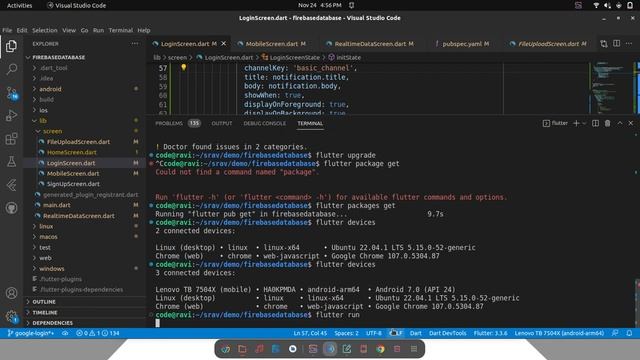Viewport: 640px width, 360px height.
Task: Click Ln 57, Col 45 cursor position
Action: coord(310,333)
